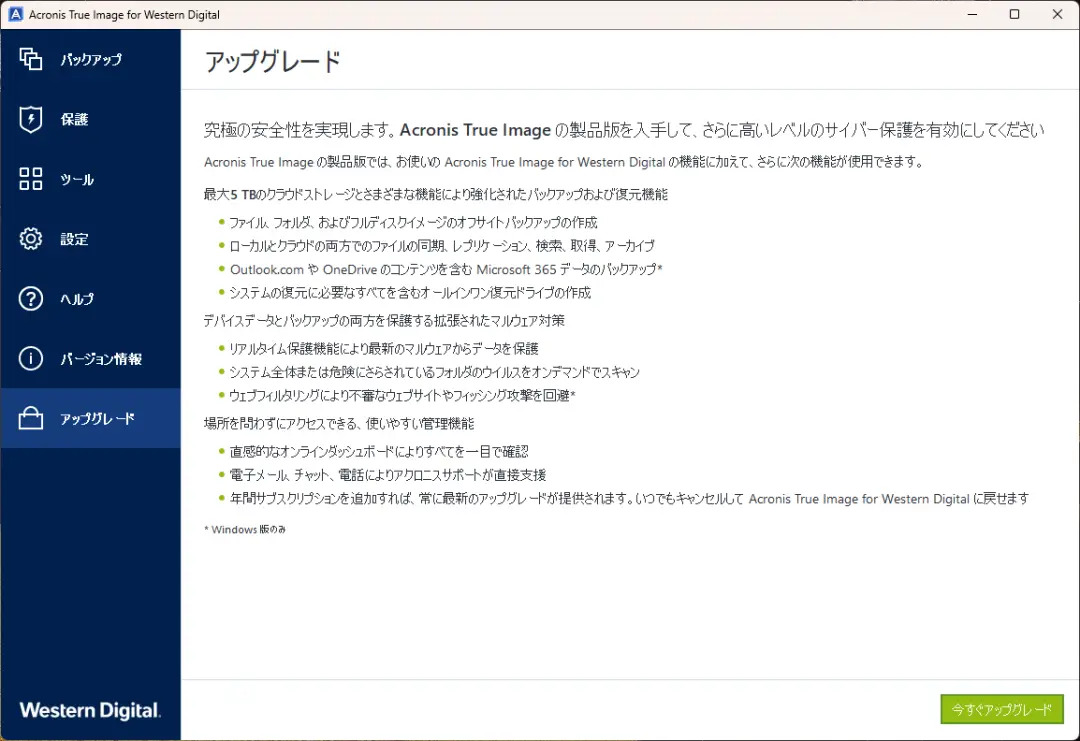This screenshot has height=741, width=1080.
Task: Click the 年間サブスクリプション bullet line
Action: pos(630,499)
